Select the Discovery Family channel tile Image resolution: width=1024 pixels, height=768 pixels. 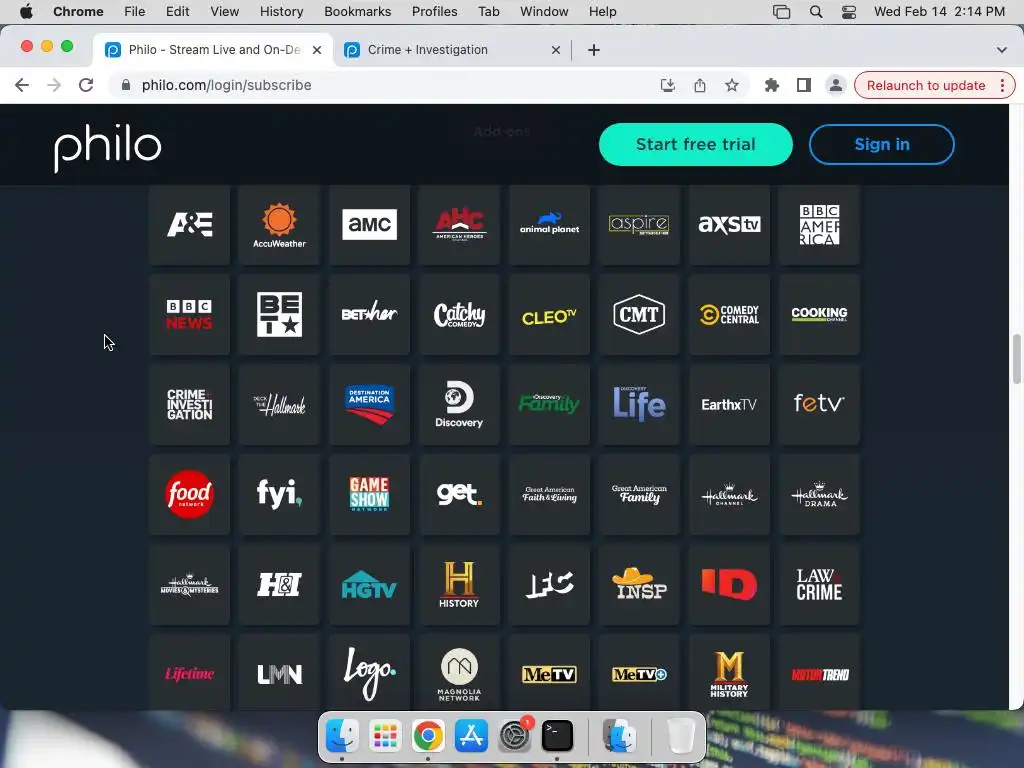coord(549,405)
